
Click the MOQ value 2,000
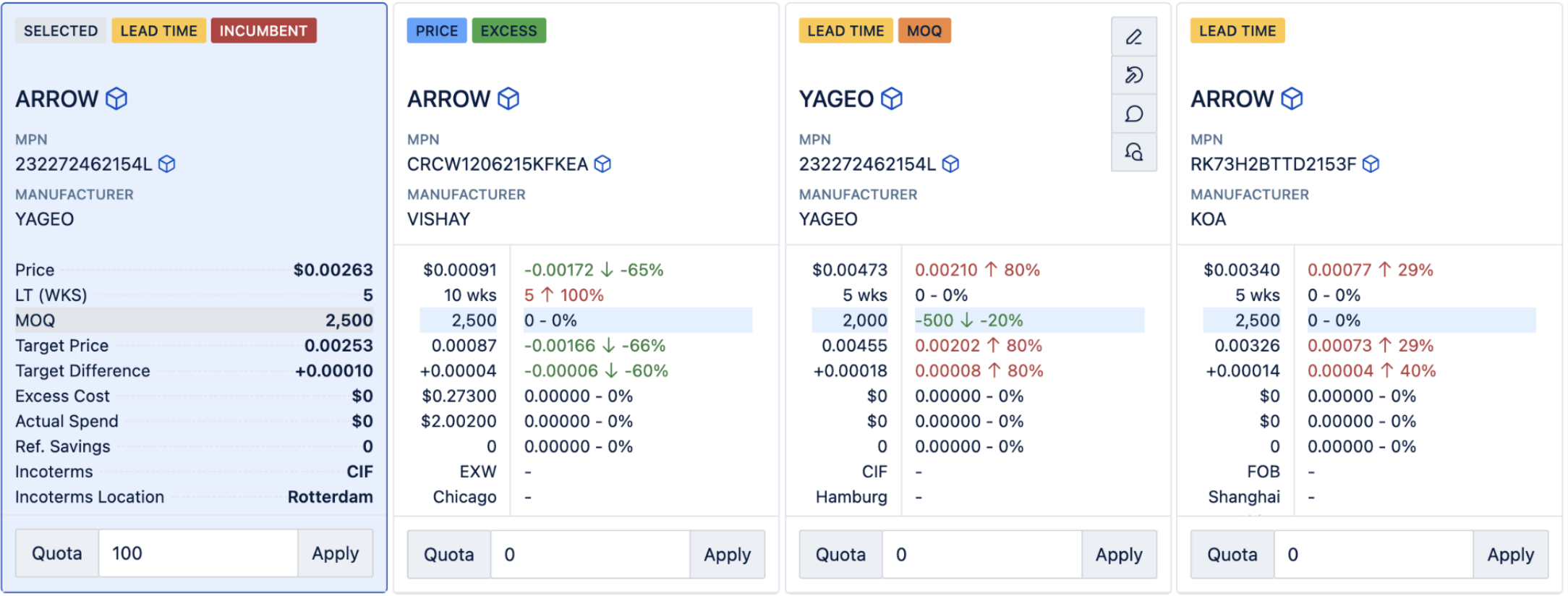point(865,320)
